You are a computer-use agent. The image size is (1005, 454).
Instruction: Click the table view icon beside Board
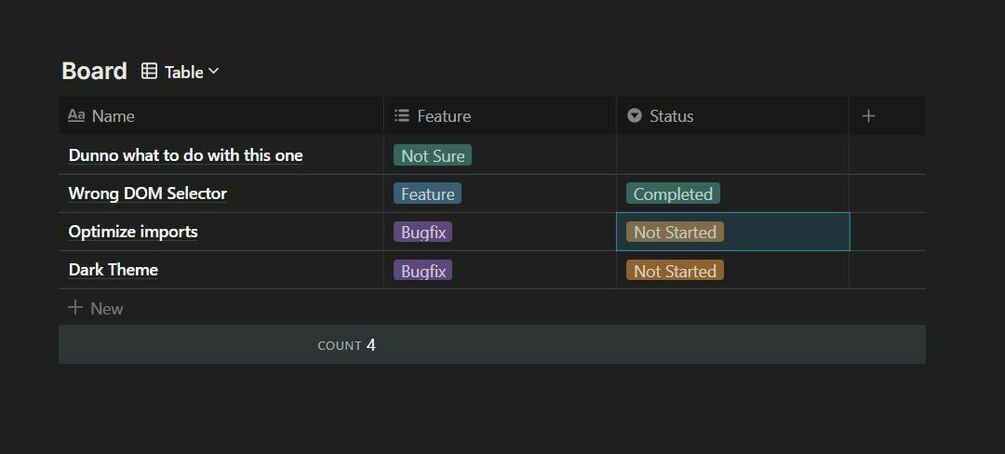click(x=149, y=71)
